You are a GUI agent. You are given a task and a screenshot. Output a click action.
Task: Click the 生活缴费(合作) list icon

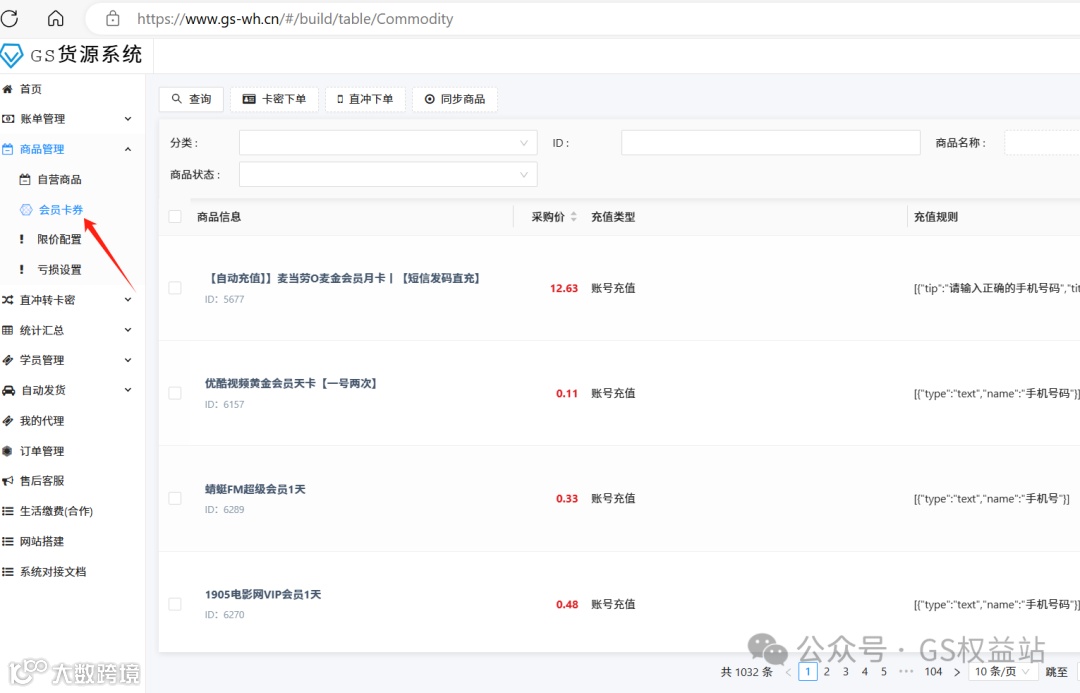(x=8, y=510)
